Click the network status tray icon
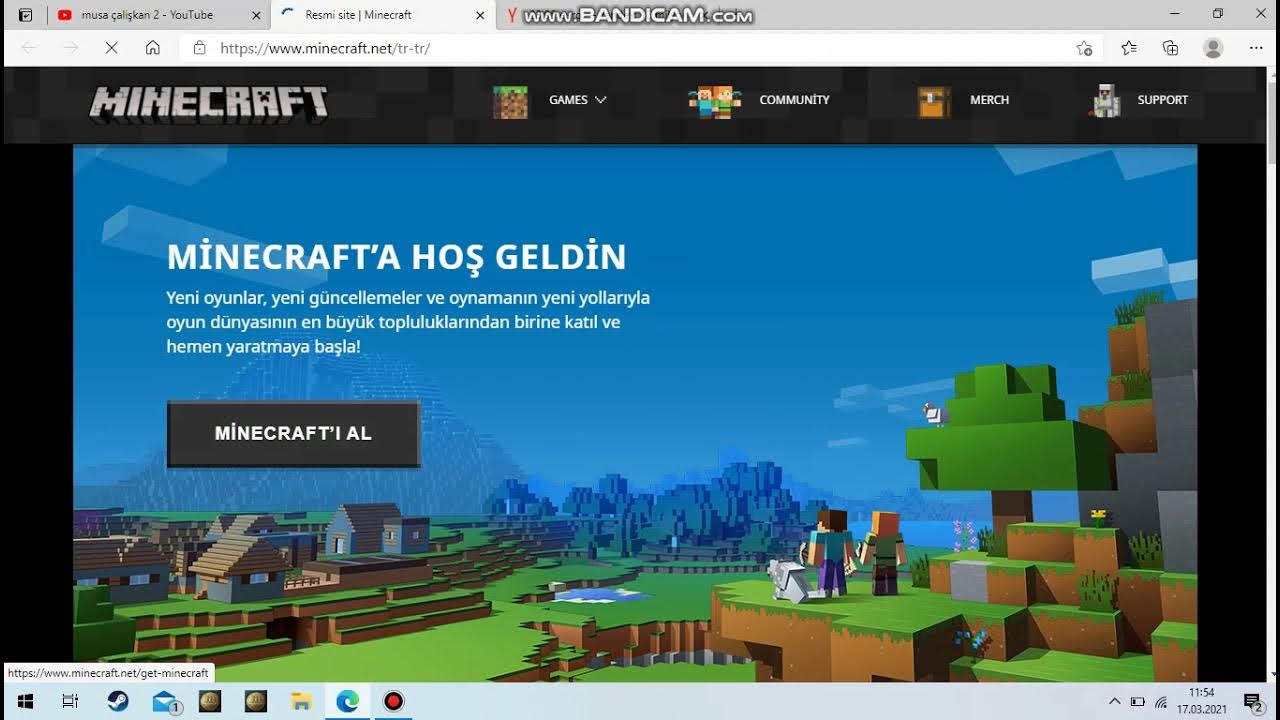This screenshot has height=720, width=1280. (x=1161, y=702)
